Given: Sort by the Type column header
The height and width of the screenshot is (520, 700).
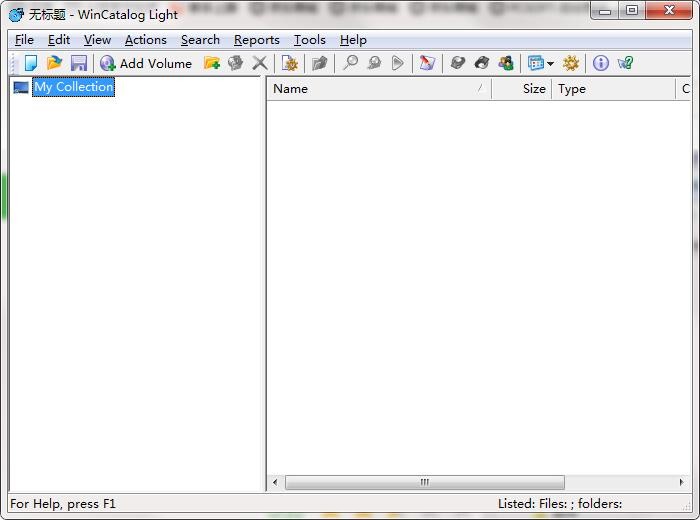Looking at the screenshot, I should pyautogui.click(x=613, y=88).
